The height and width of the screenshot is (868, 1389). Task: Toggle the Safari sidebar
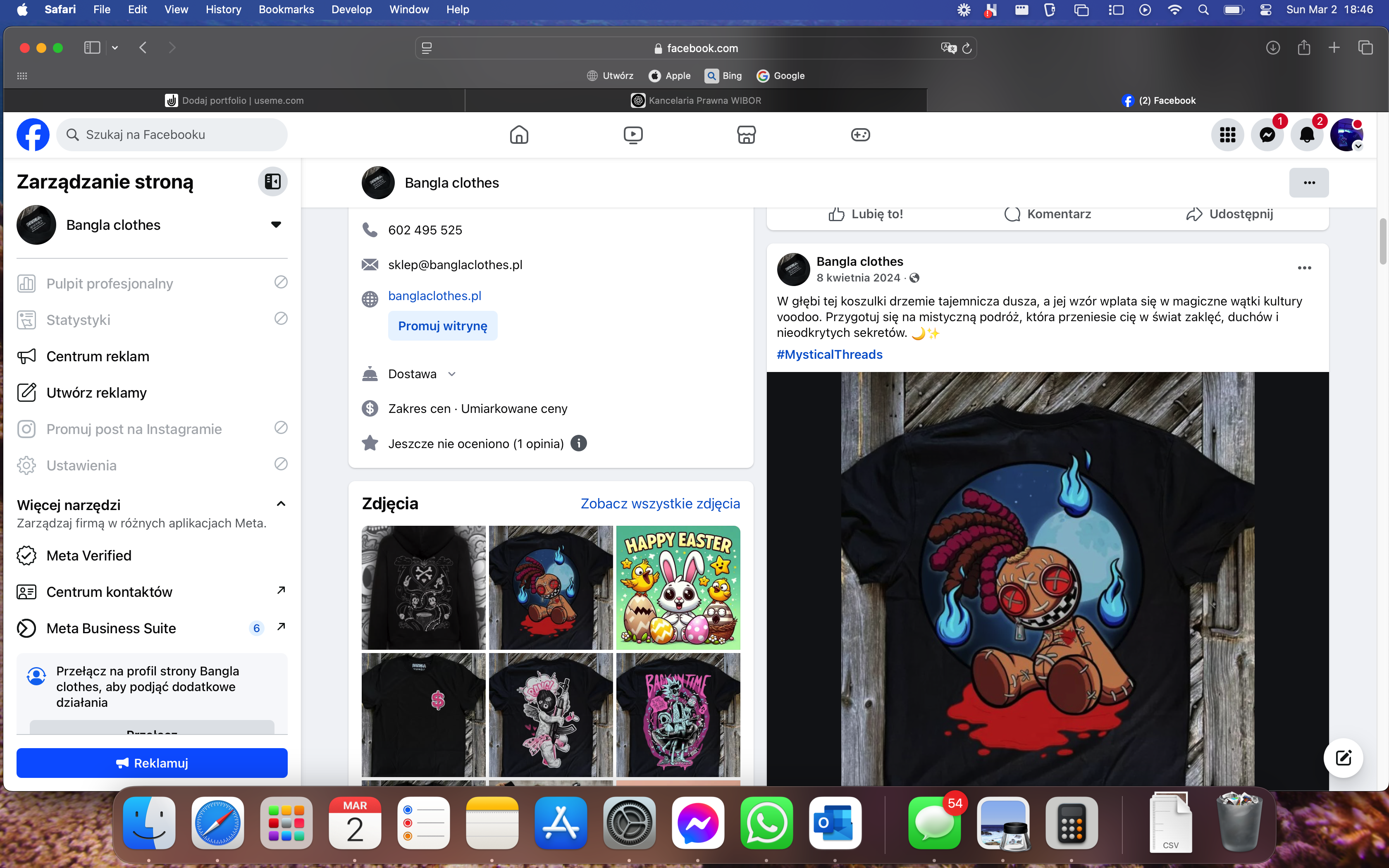pos(92,48)
